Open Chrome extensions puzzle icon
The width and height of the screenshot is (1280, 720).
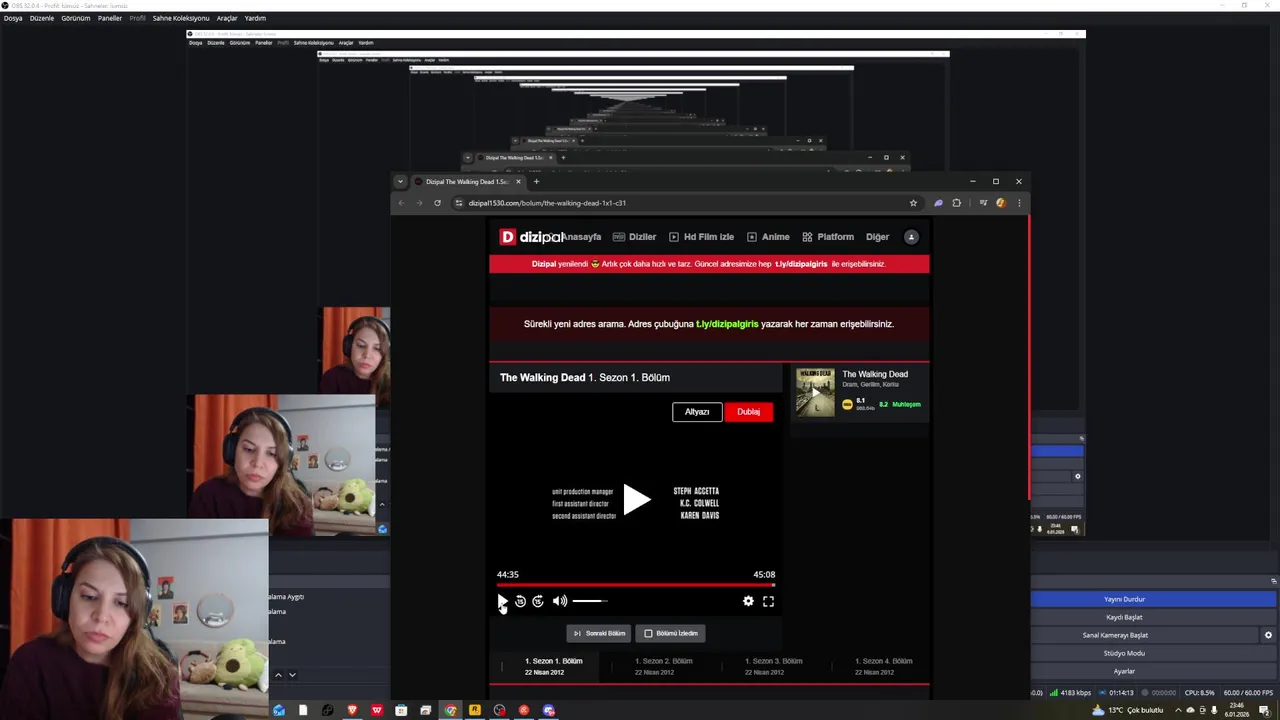click(957, 203)
